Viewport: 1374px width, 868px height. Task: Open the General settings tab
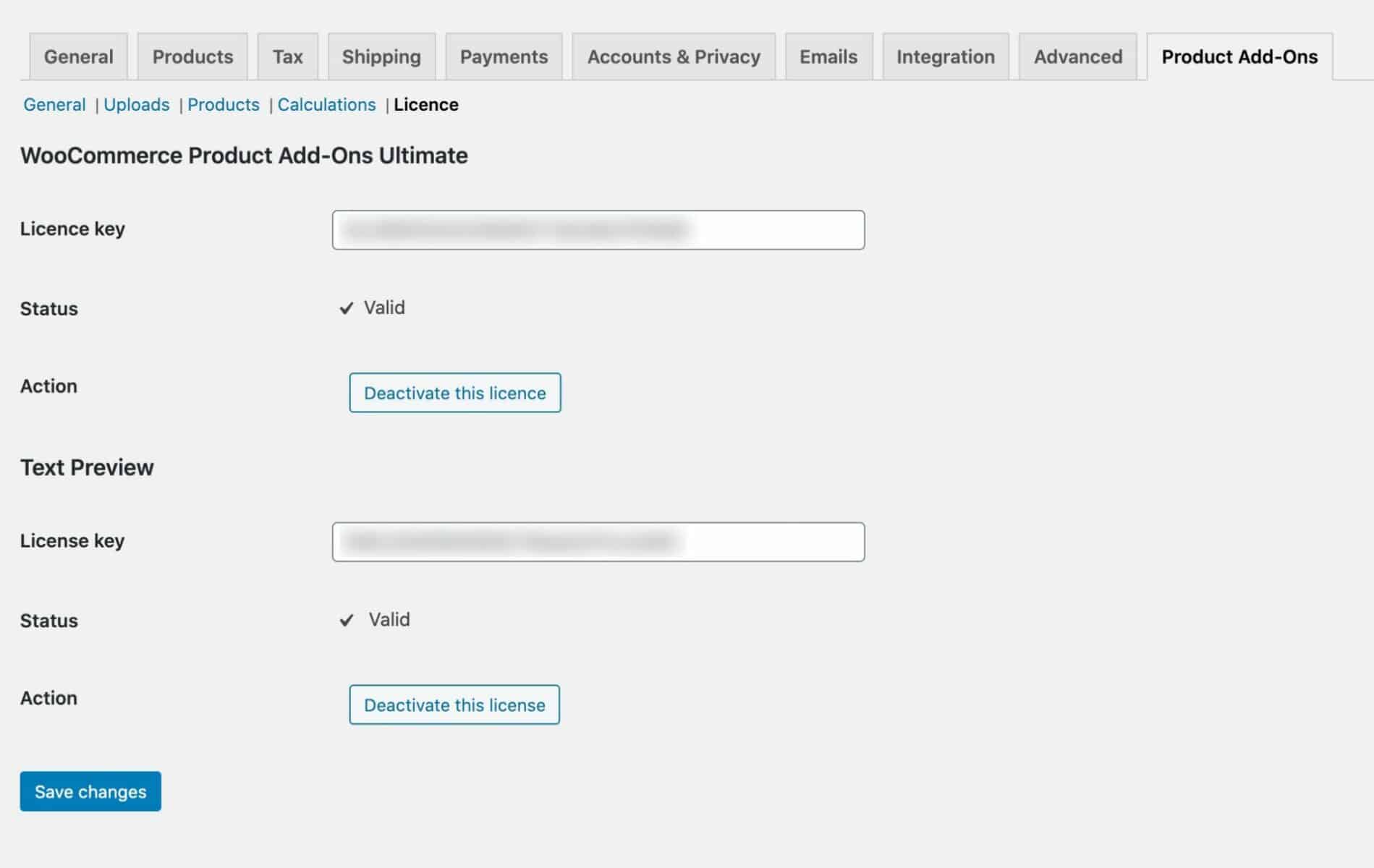(x=78, y=56)
